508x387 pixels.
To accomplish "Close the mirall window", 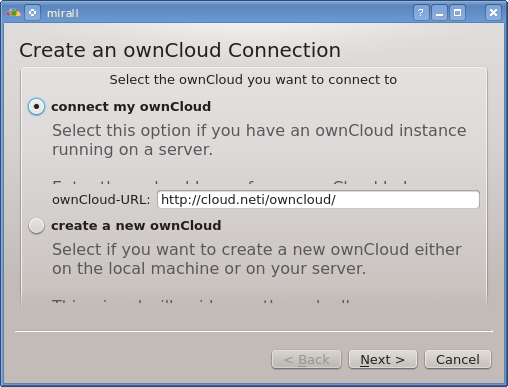I will click(x=493, y=13).
